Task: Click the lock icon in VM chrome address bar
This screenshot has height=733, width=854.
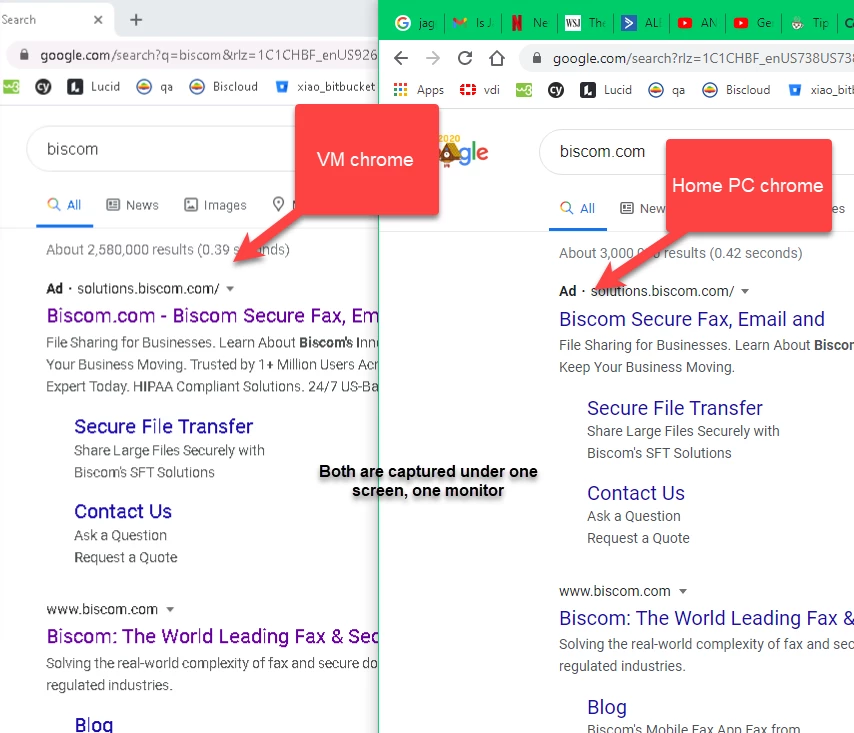Action: (x=24, y=54)
